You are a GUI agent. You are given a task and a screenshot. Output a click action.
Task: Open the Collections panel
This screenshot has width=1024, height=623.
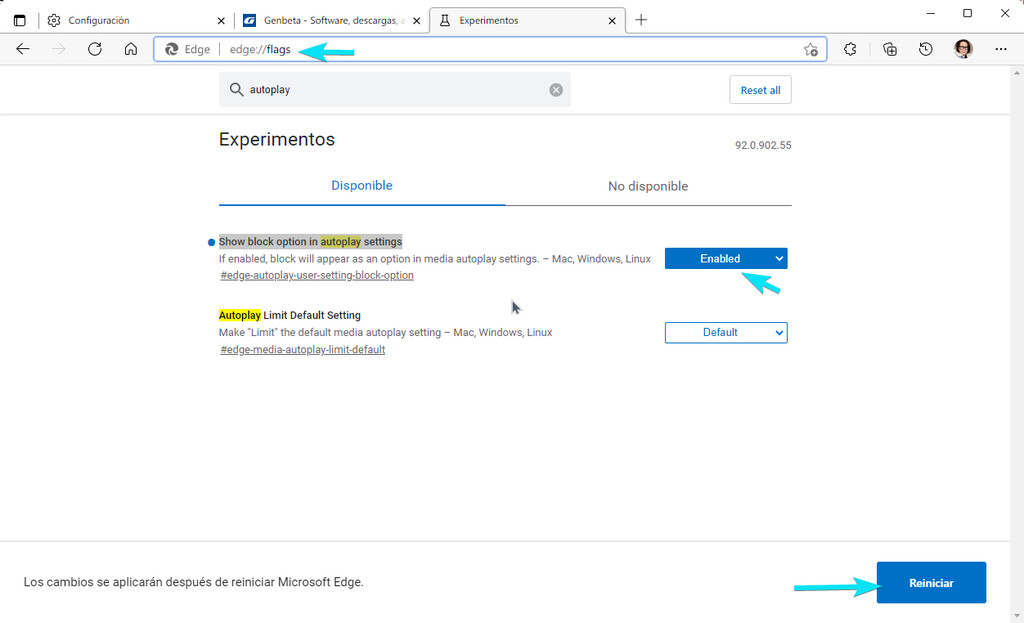[x=890, y=48]
